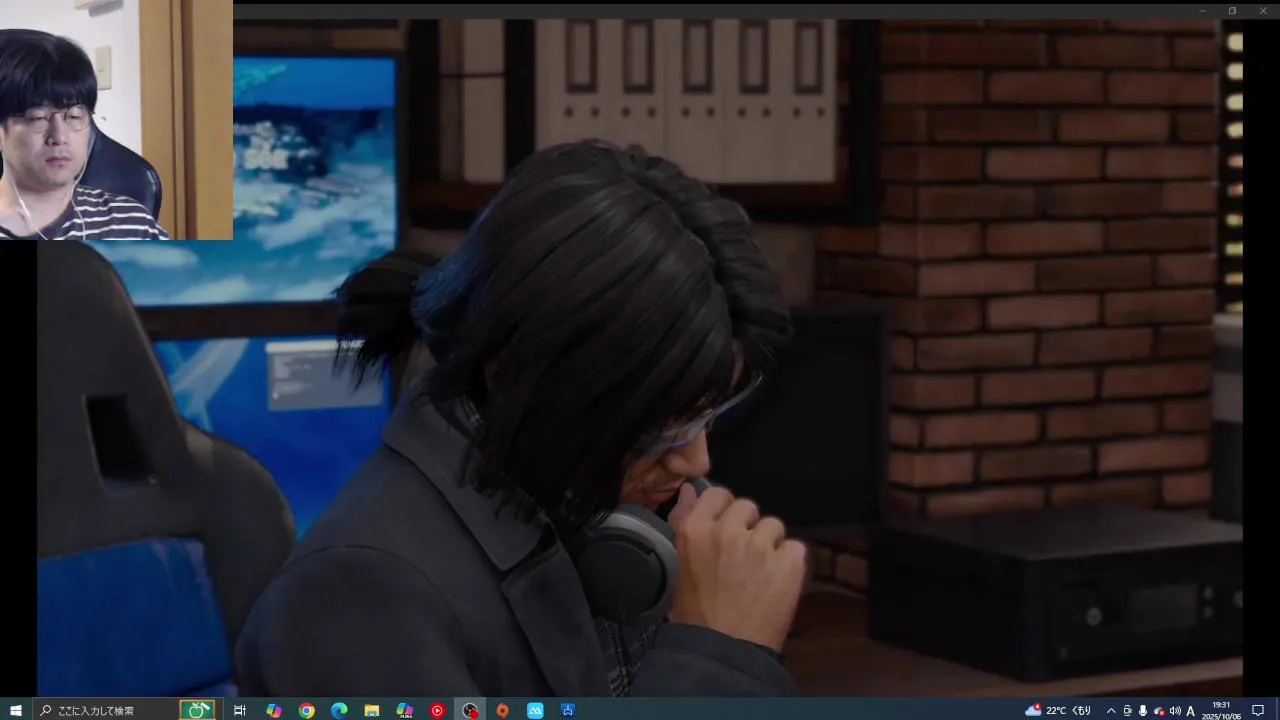
Task: Click the Meet Now camera tray icon
Action: coord(1127,710)
